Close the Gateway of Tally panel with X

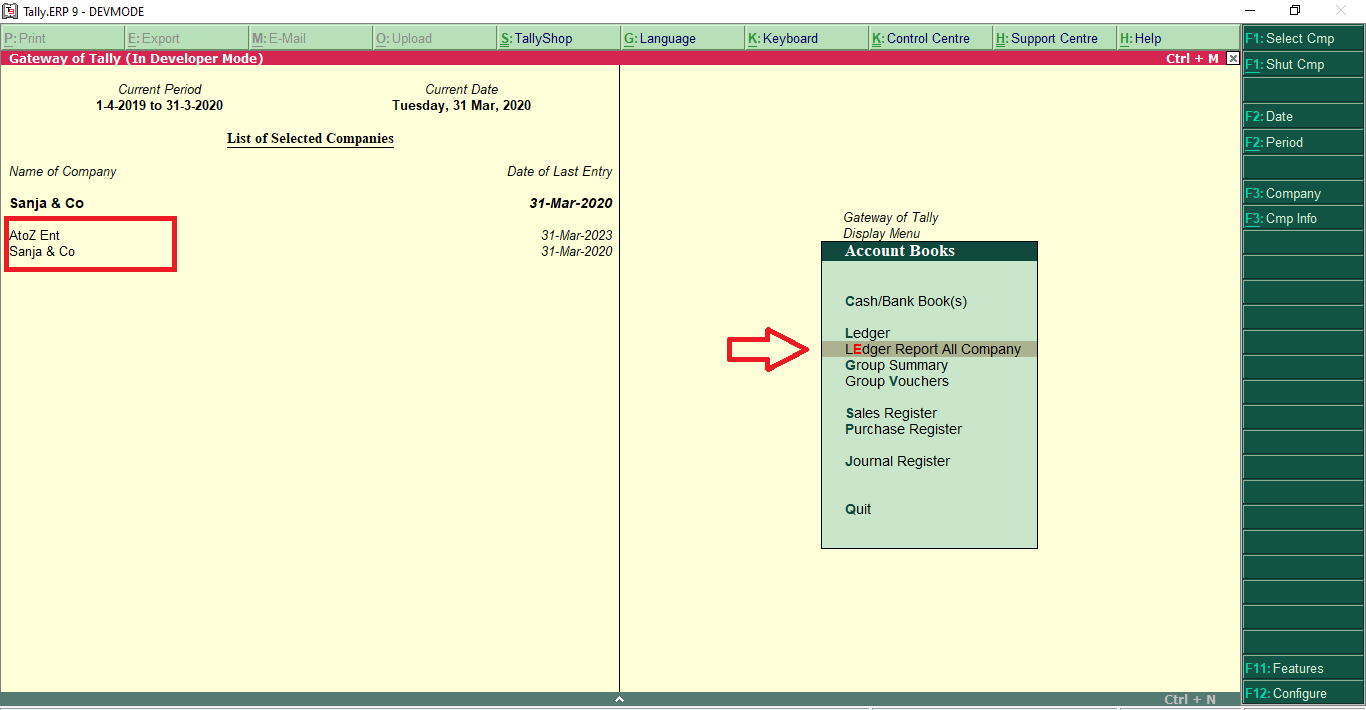click(x=1232, y=59)
